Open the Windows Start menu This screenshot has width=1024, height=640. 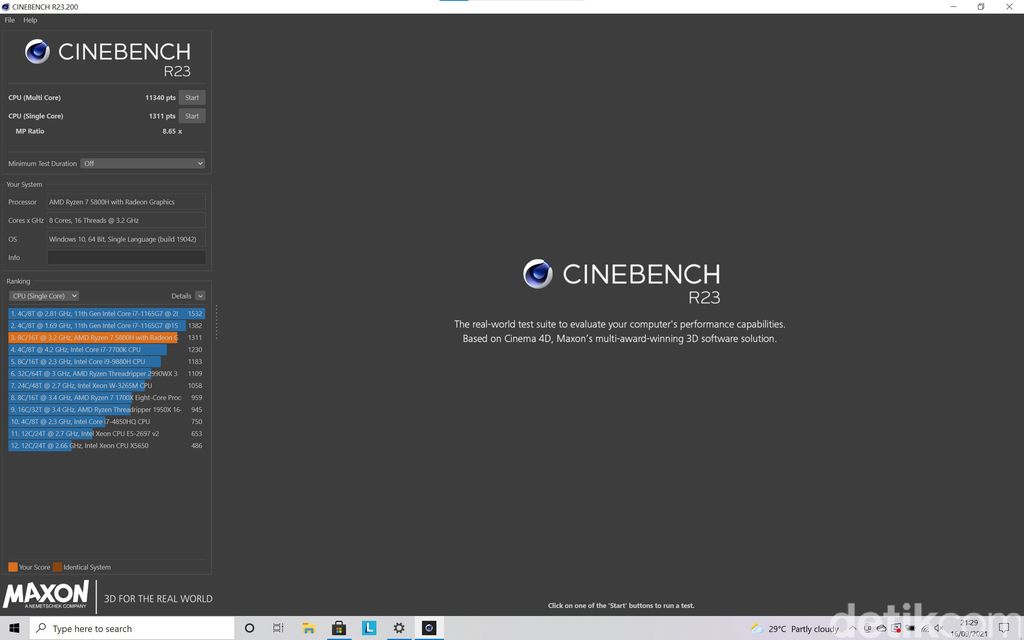point(14,628)
